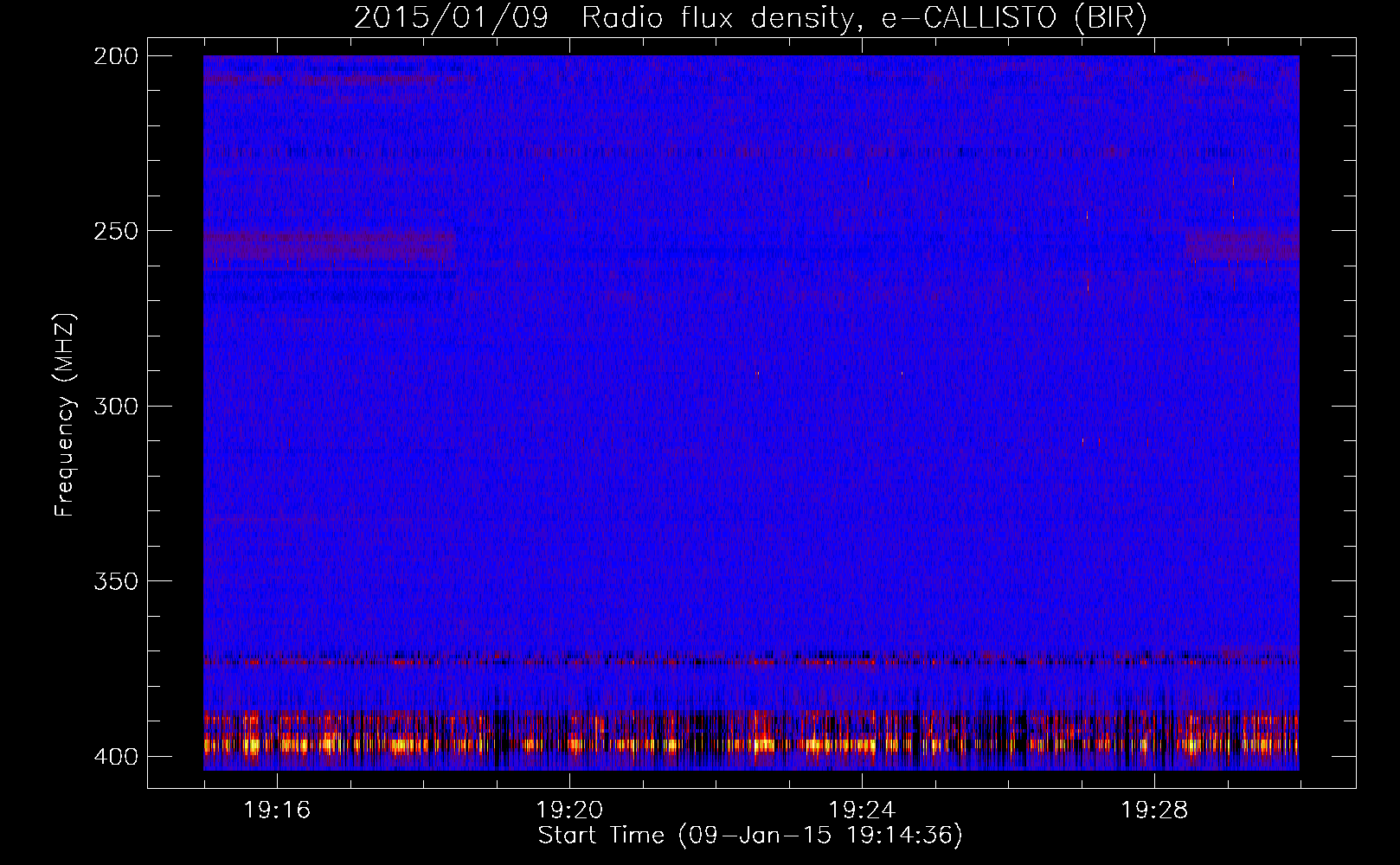Click the 19:20 time axis label
The image size is (1400, 865).
(569, 811)
